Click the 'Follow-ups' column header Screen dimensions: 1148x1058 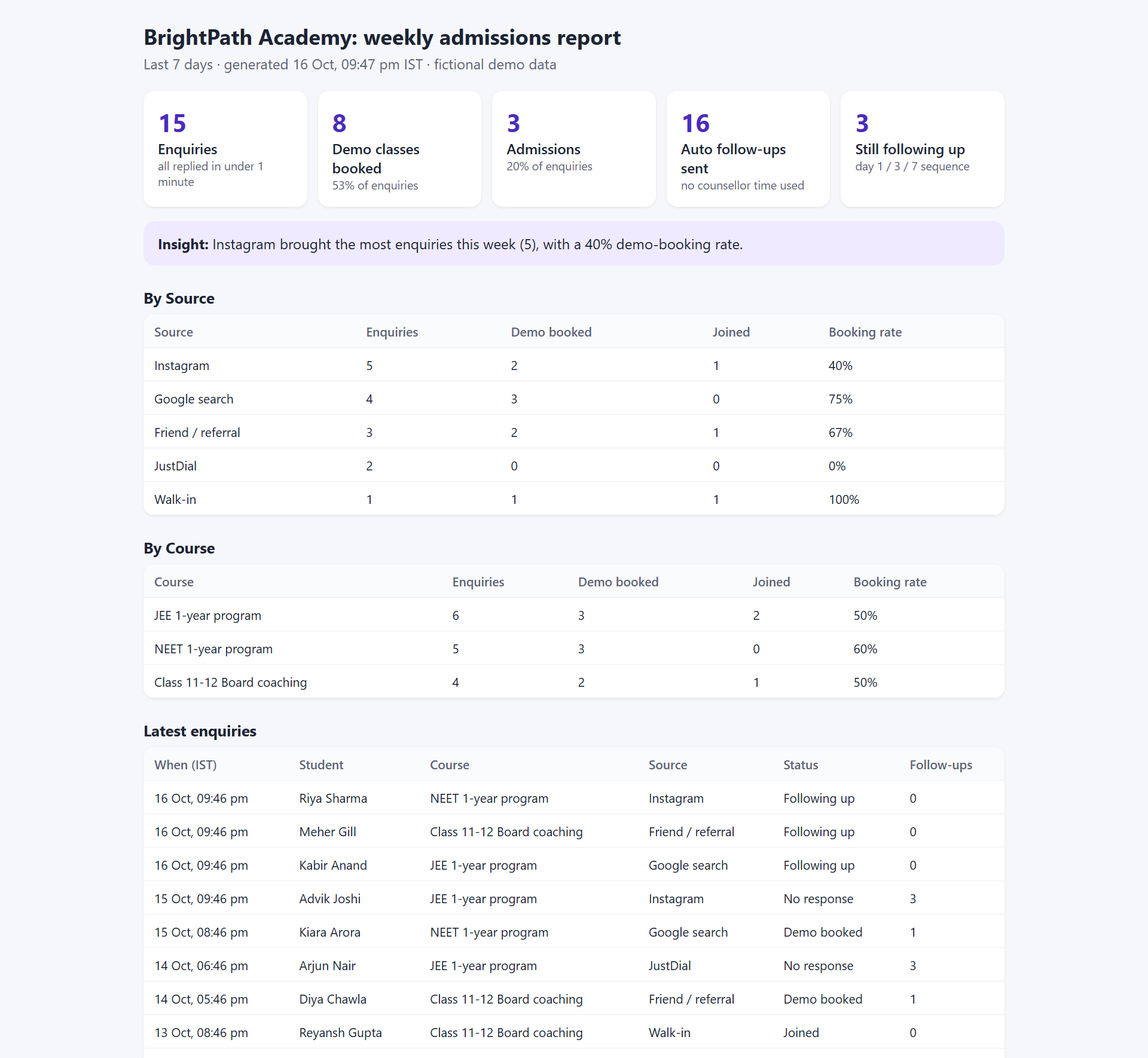coord(941,765)
